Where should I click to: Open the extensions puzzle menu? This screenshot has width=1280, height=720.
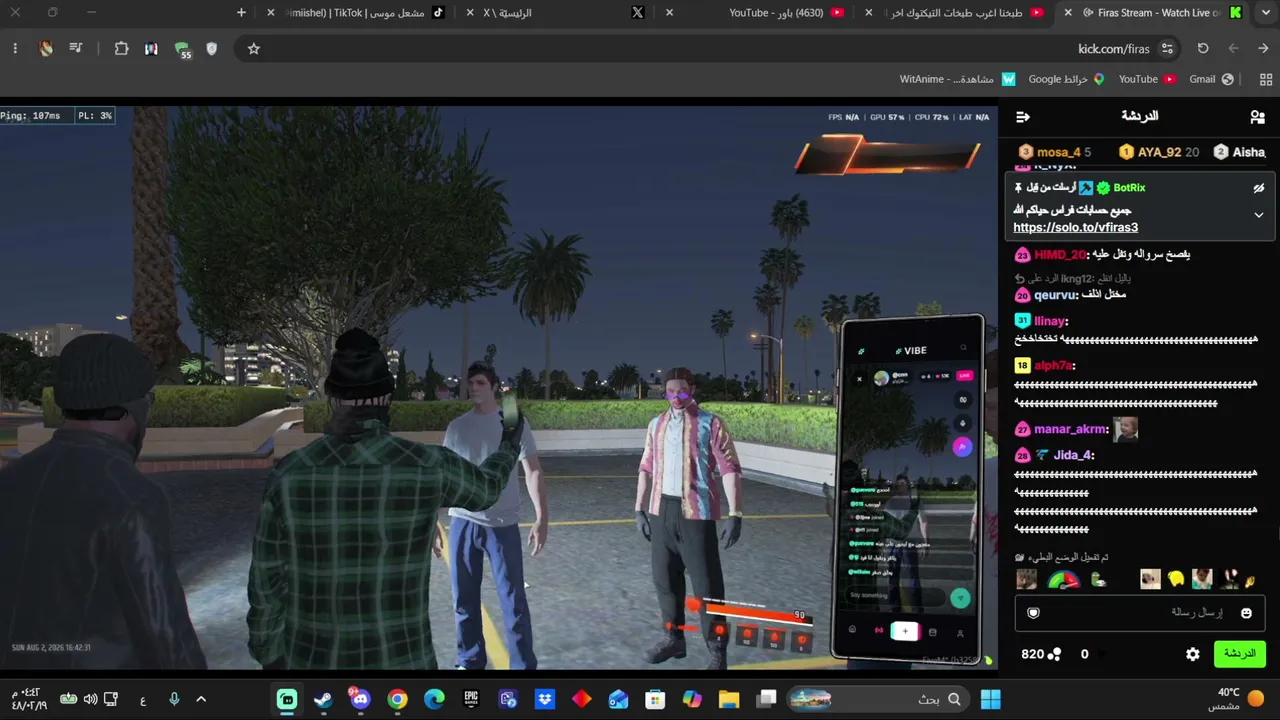121,49
